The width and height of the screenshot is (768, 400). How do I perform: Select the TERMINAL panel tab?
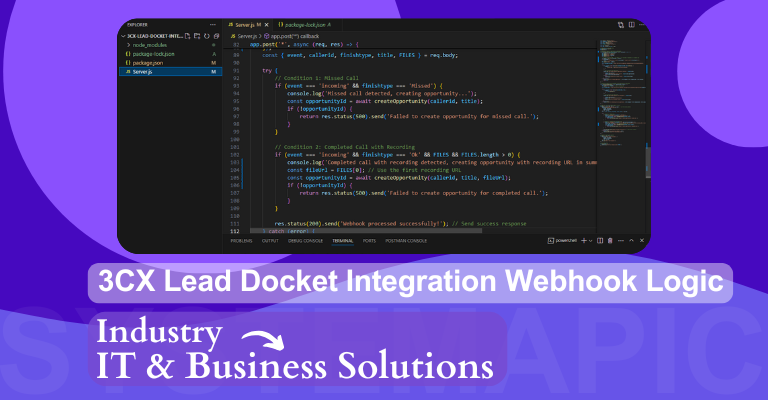coord(342,241)
